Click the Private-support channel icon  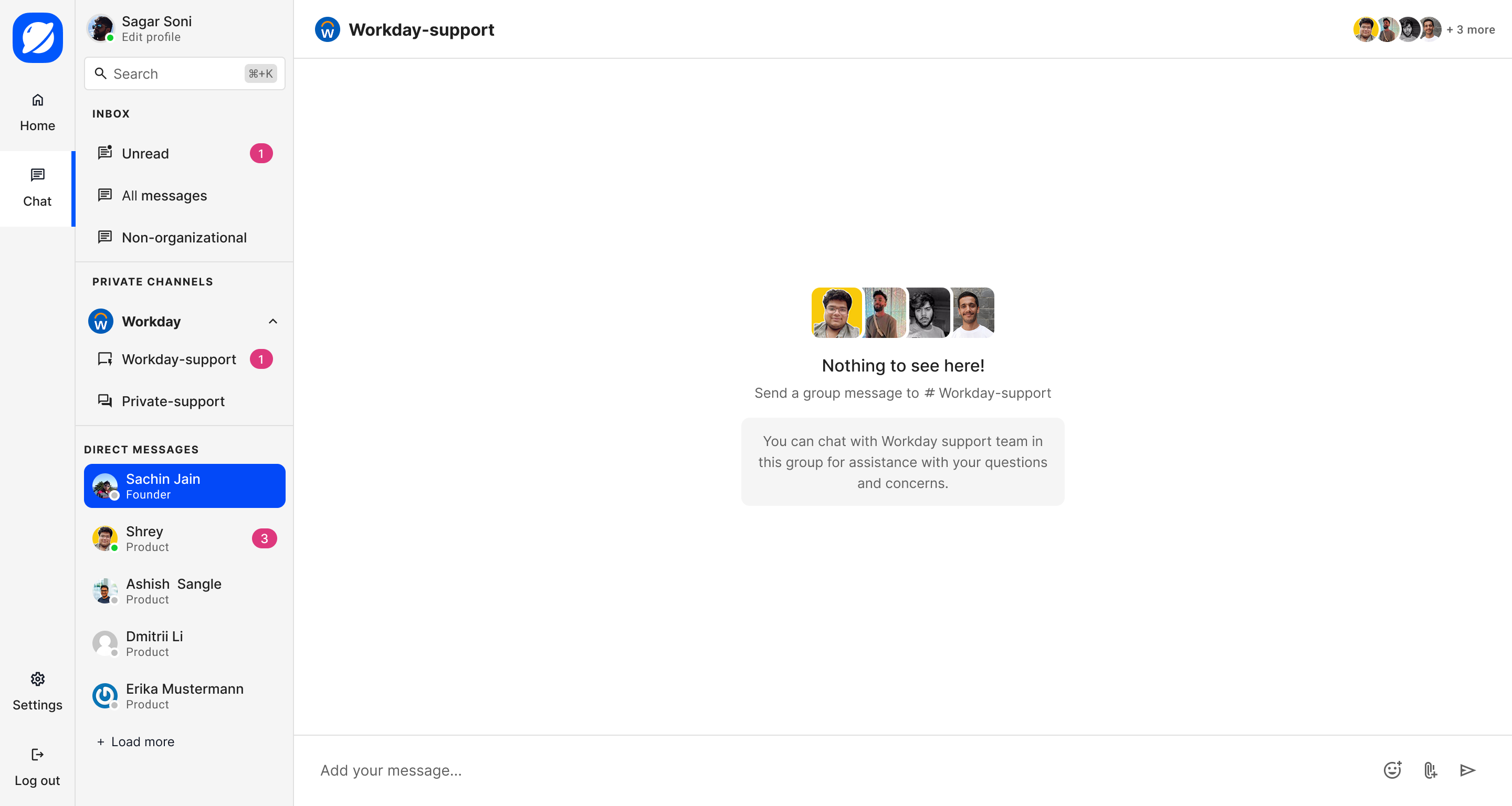[x=105, y=401]
